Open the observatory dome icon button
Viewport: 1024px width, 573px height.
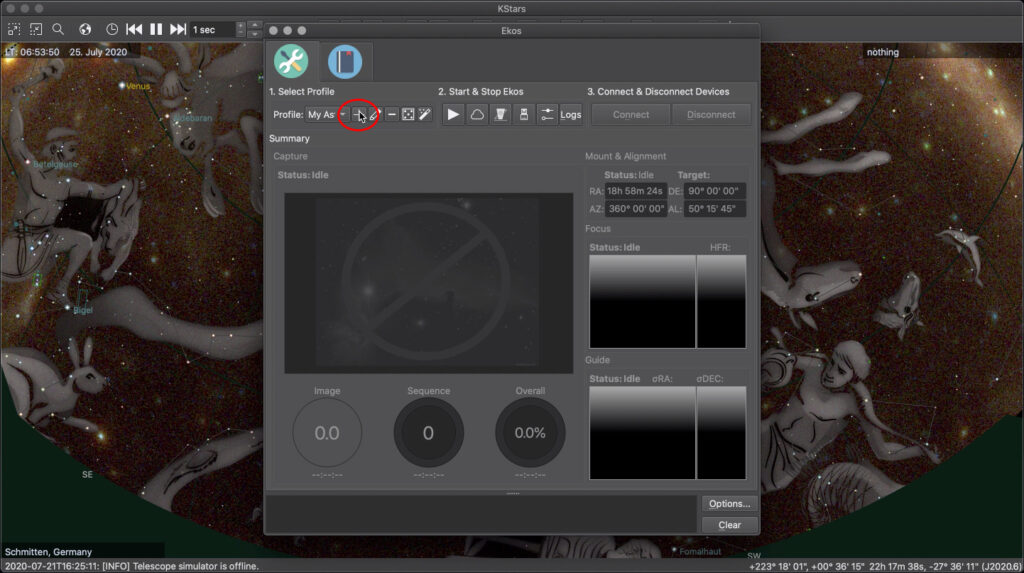pos(500,114)
